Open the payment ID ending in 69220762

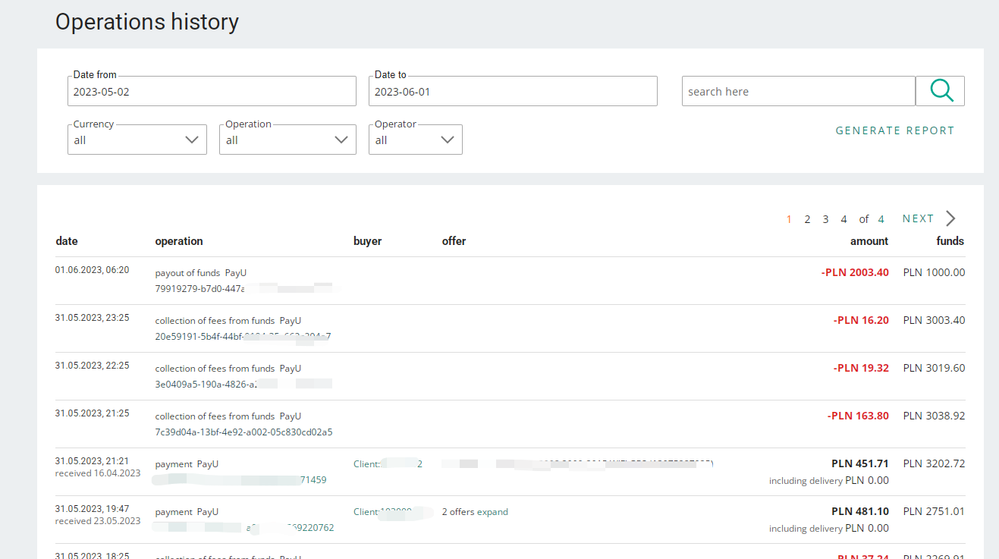[310, 528]
